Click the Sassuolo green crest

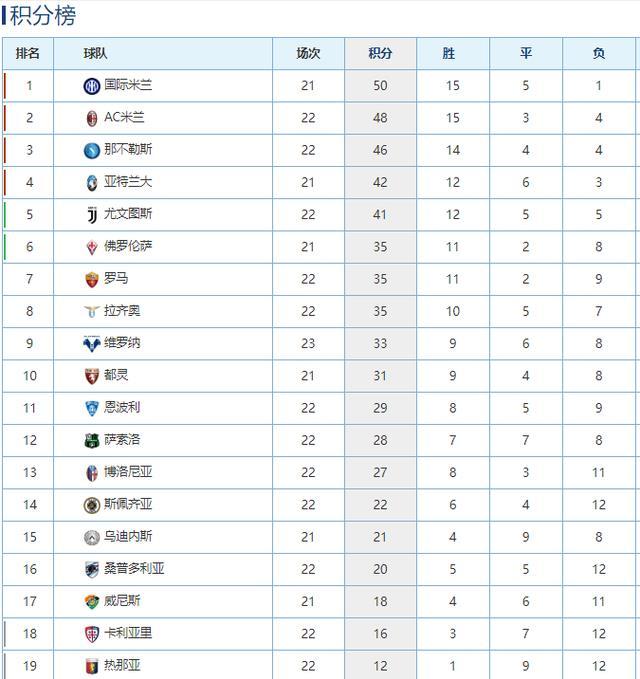tap(91, 440)
